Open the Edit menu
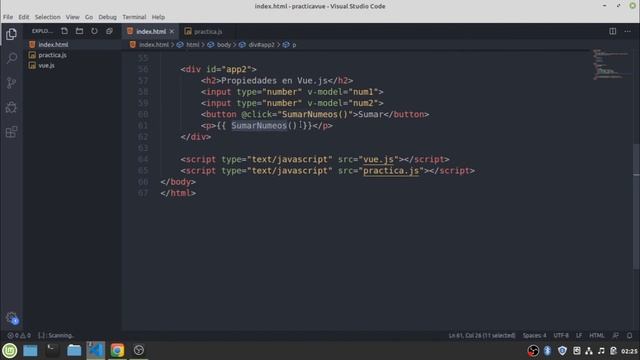The width and height of the screenshot is (640, 360). pos(24,17)
